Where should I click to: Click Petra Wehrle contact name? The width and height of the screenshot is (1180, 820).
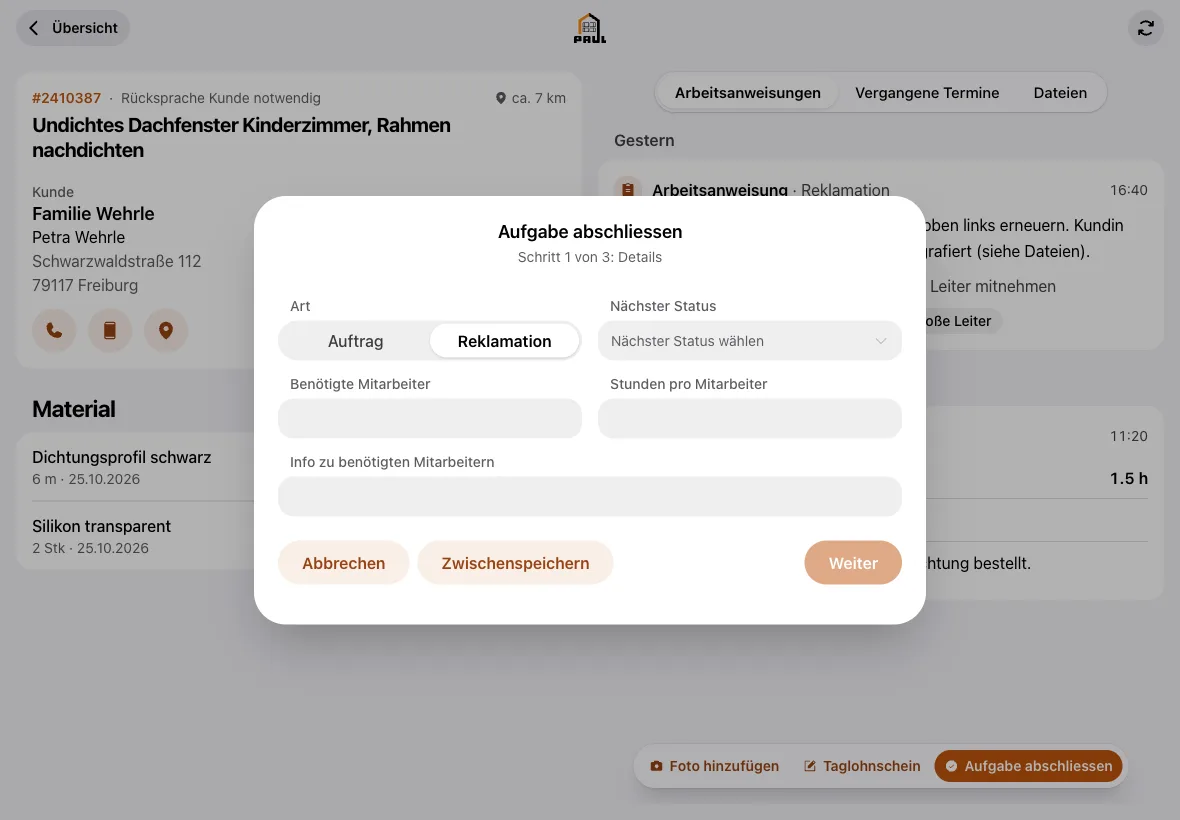tap(78, 237)
